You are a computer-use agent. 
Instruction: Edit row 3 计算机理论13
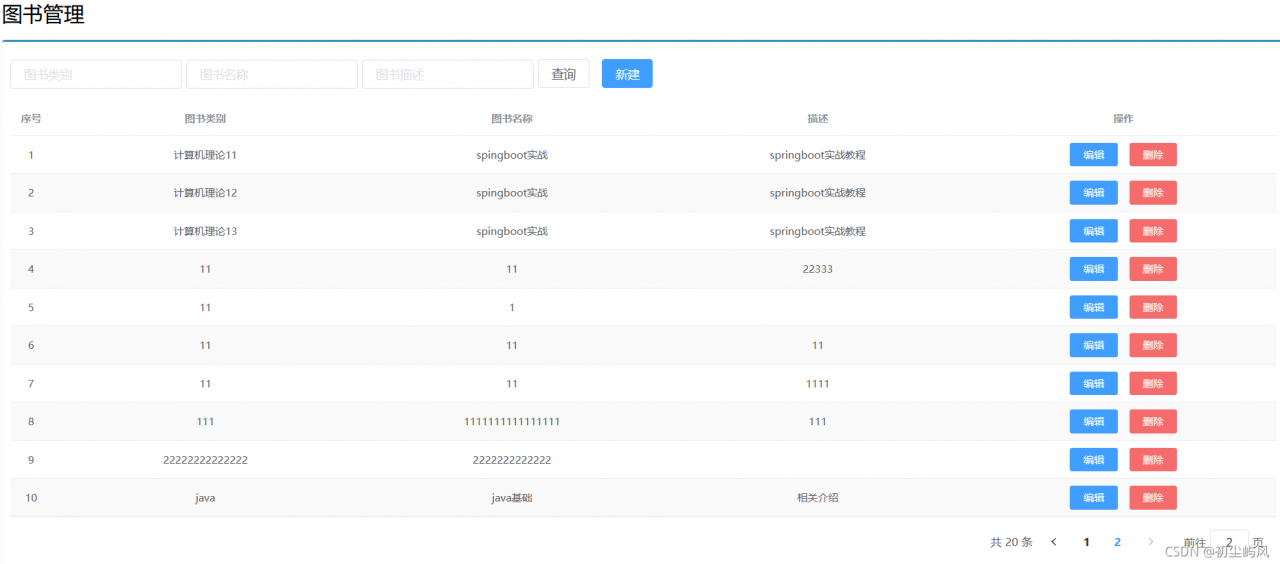coord(1094,231)
